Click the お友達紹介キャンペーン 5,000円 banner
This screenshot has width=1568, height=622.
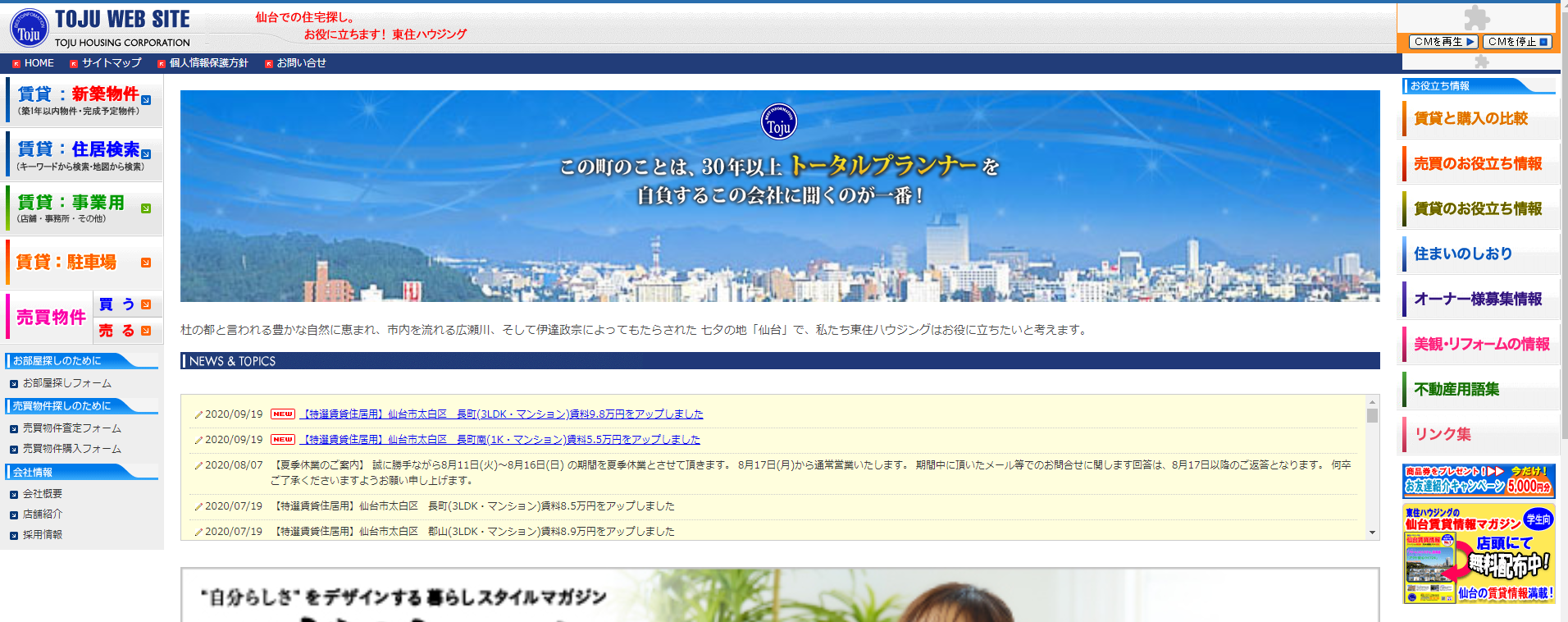click(x=1479, y=481)
